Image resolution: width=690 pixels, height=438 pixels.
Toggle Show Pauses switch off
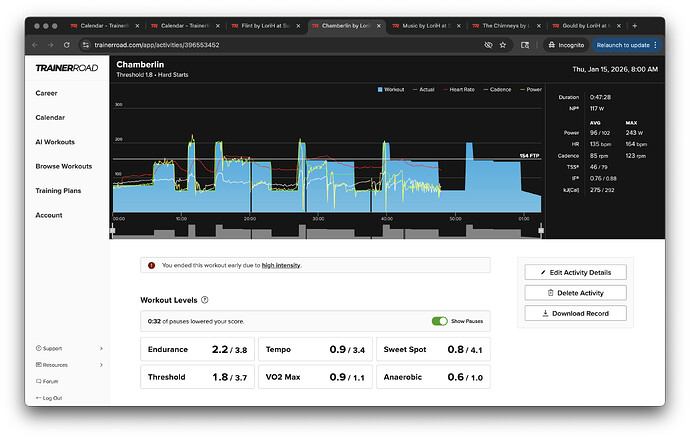coord(439,321)
